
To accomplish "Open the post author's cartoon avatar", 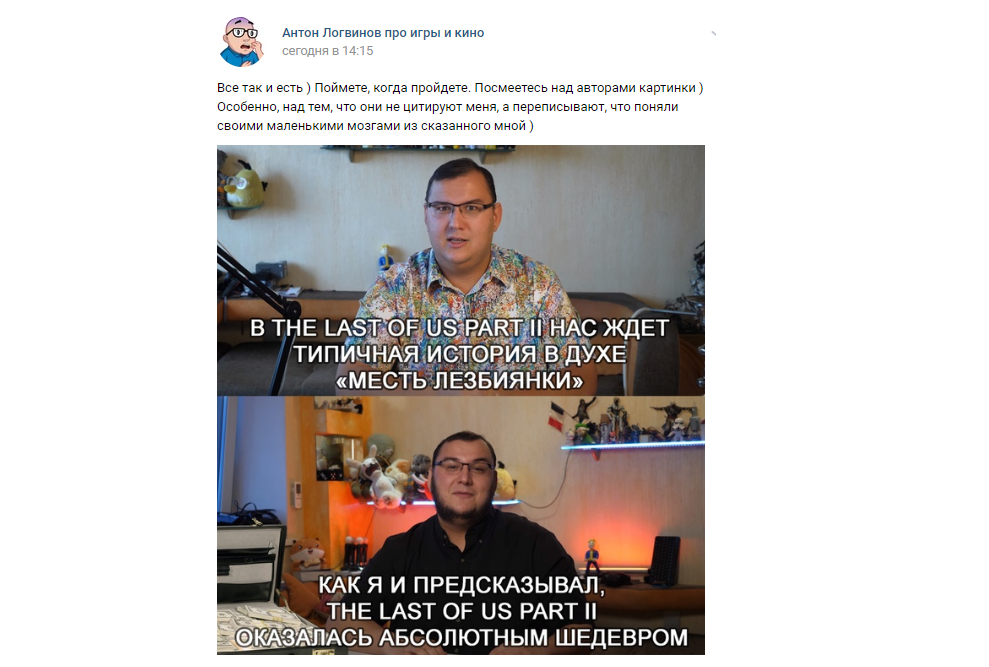I will click(241, 42).
